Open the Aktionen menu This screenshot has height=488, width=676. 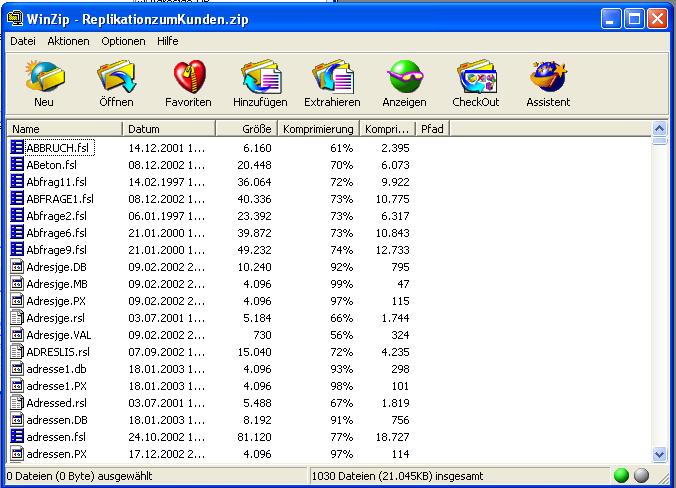(x=68, y=41)
